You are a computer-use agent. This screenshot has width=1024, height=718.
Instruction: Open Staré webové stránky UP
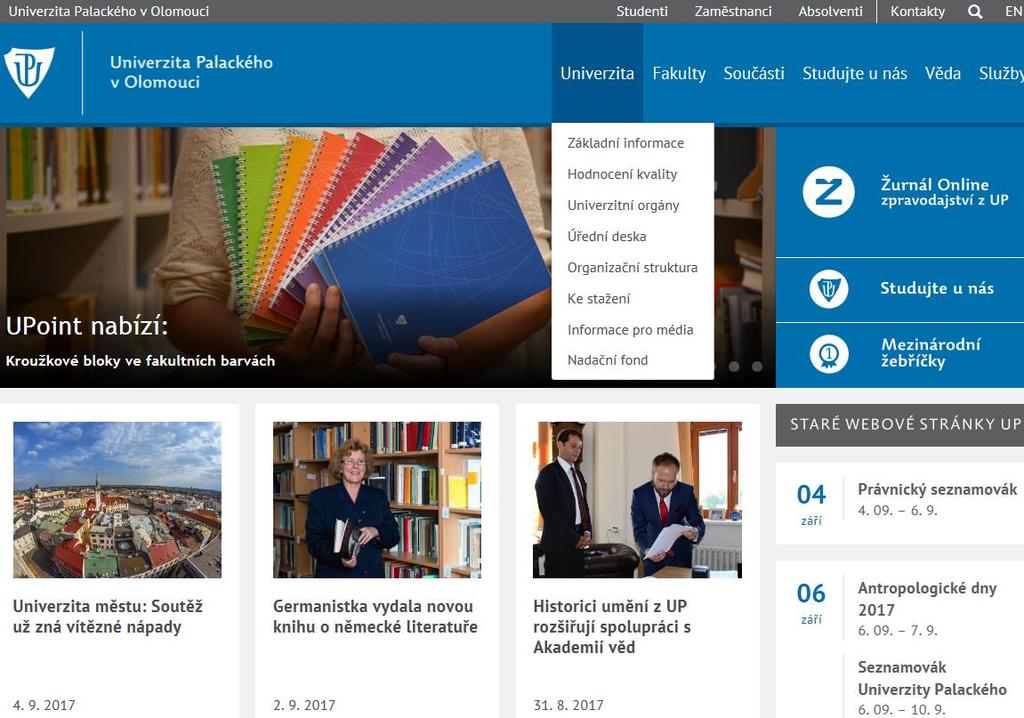click(x=900, y=425)
